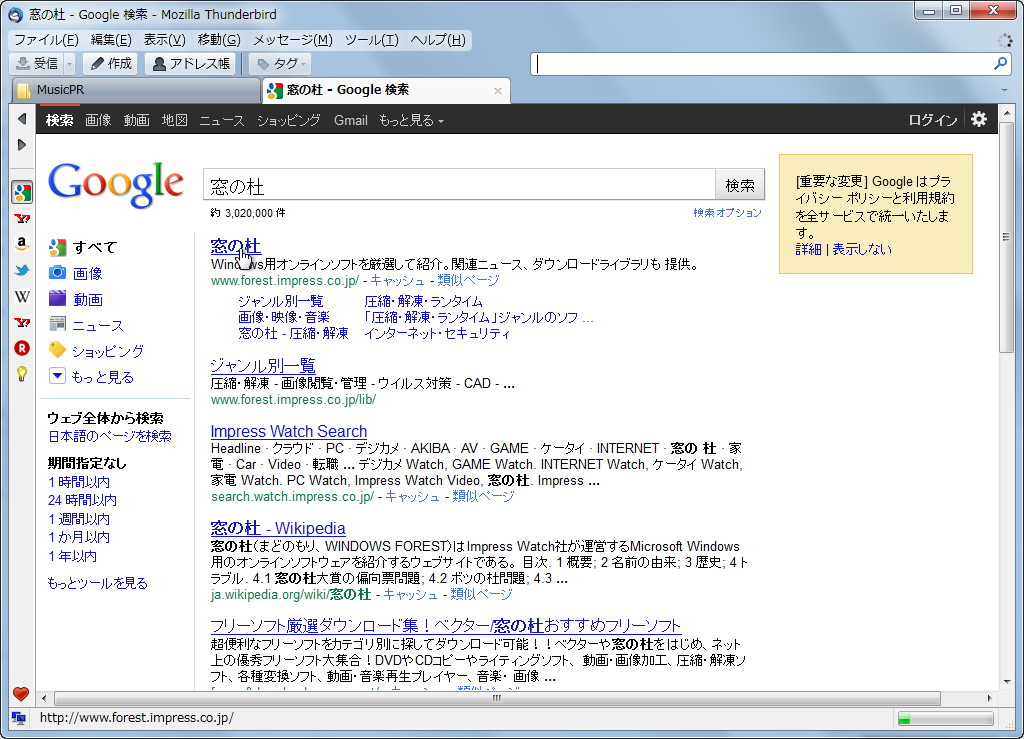
Task: Open the ヘルプ(H) menu
Action: click(x=438, y=40)
